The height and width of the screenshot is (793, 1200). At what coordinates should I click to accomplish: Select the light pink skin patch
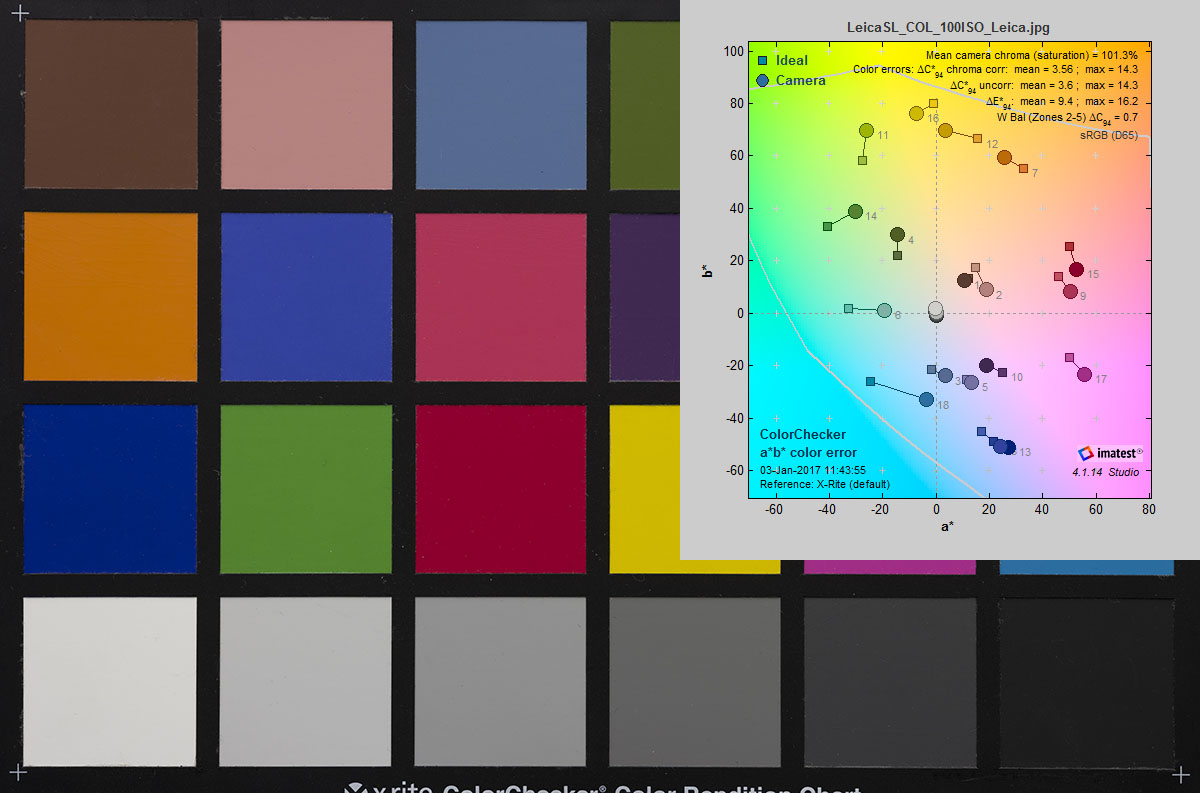point(305,104)
